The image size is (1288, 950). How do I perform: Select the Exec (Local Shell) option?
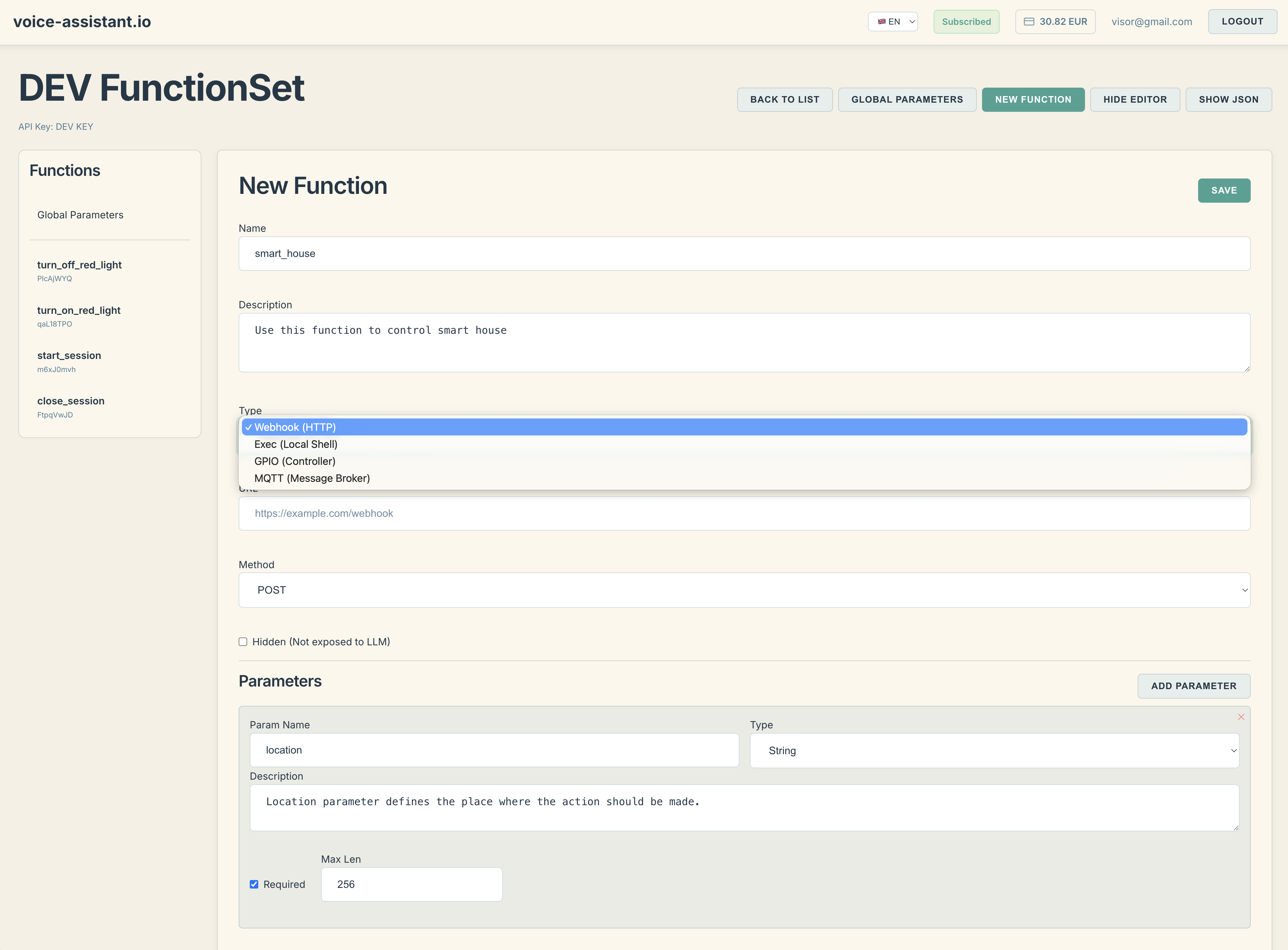pyautogui.click(x=296, y=444)
